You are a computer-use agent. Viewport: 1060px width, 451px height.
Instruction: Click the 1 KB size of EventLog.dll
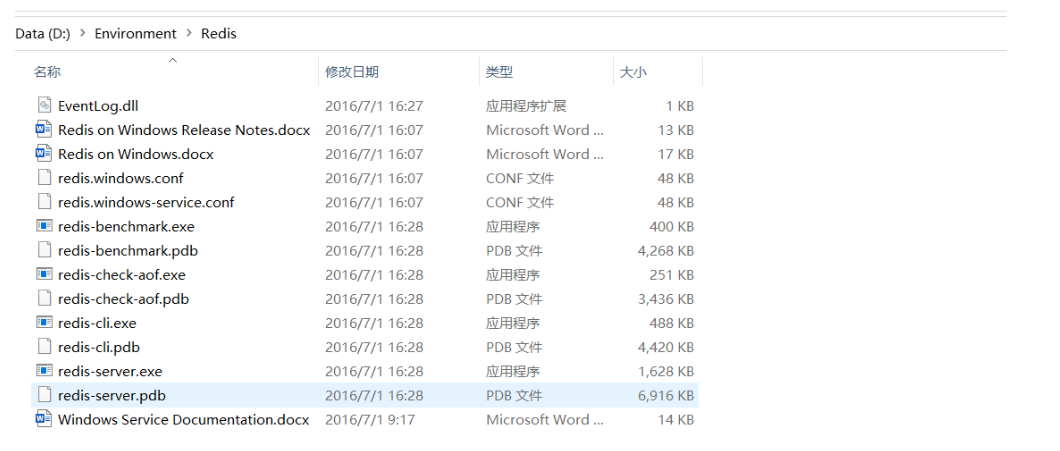(680, 105)
